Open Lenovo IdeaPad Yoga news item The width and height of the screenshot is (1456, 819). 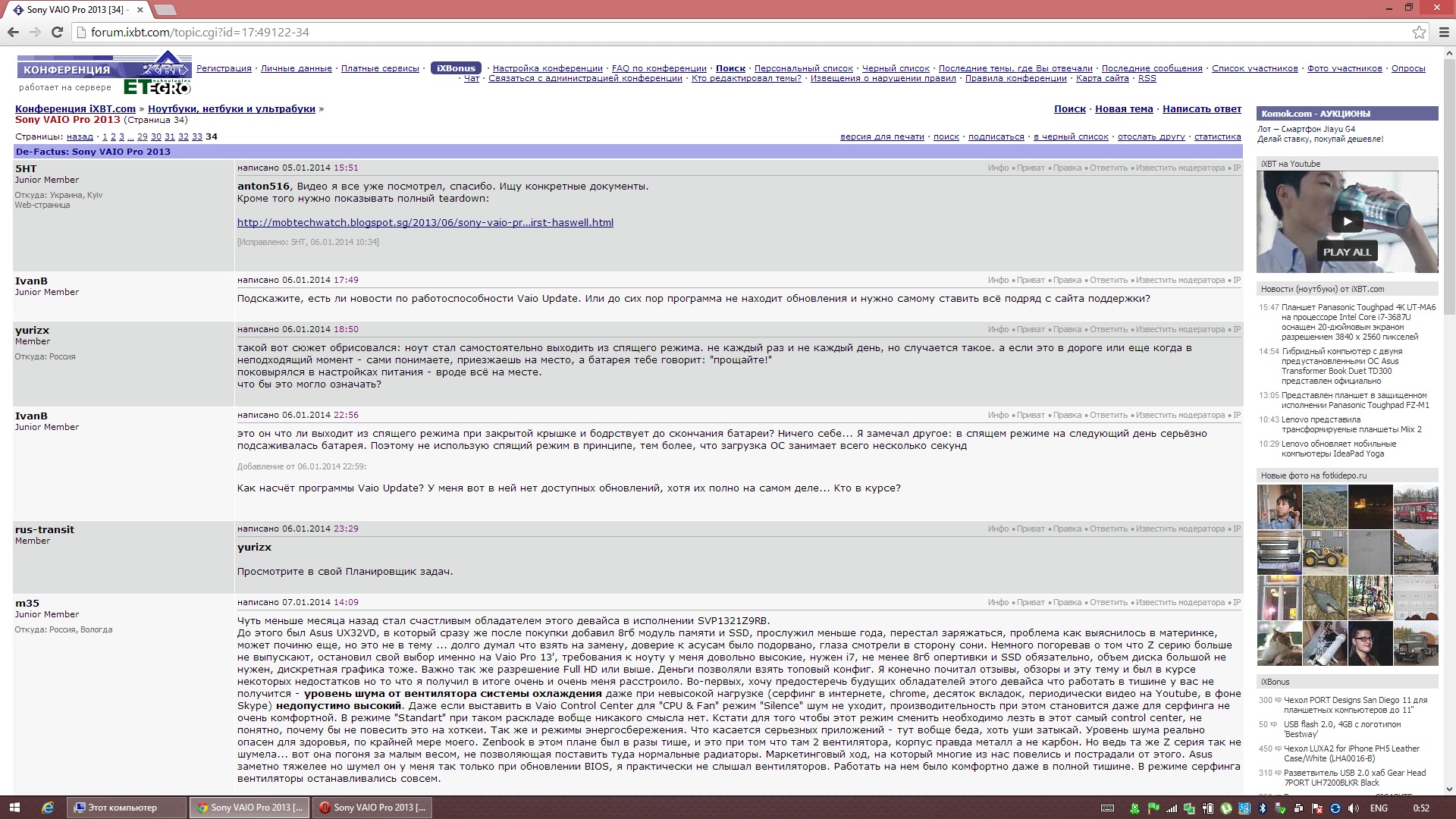pos(1338,448)
